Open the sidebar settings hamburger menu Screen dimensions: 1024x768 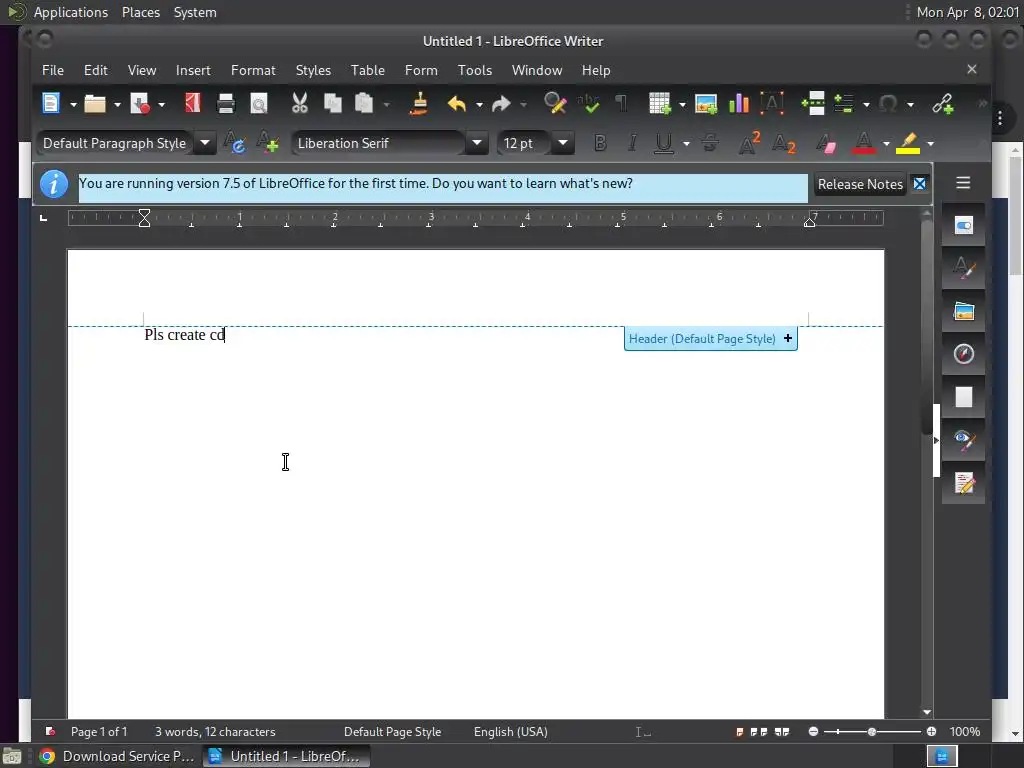[963, 183]
